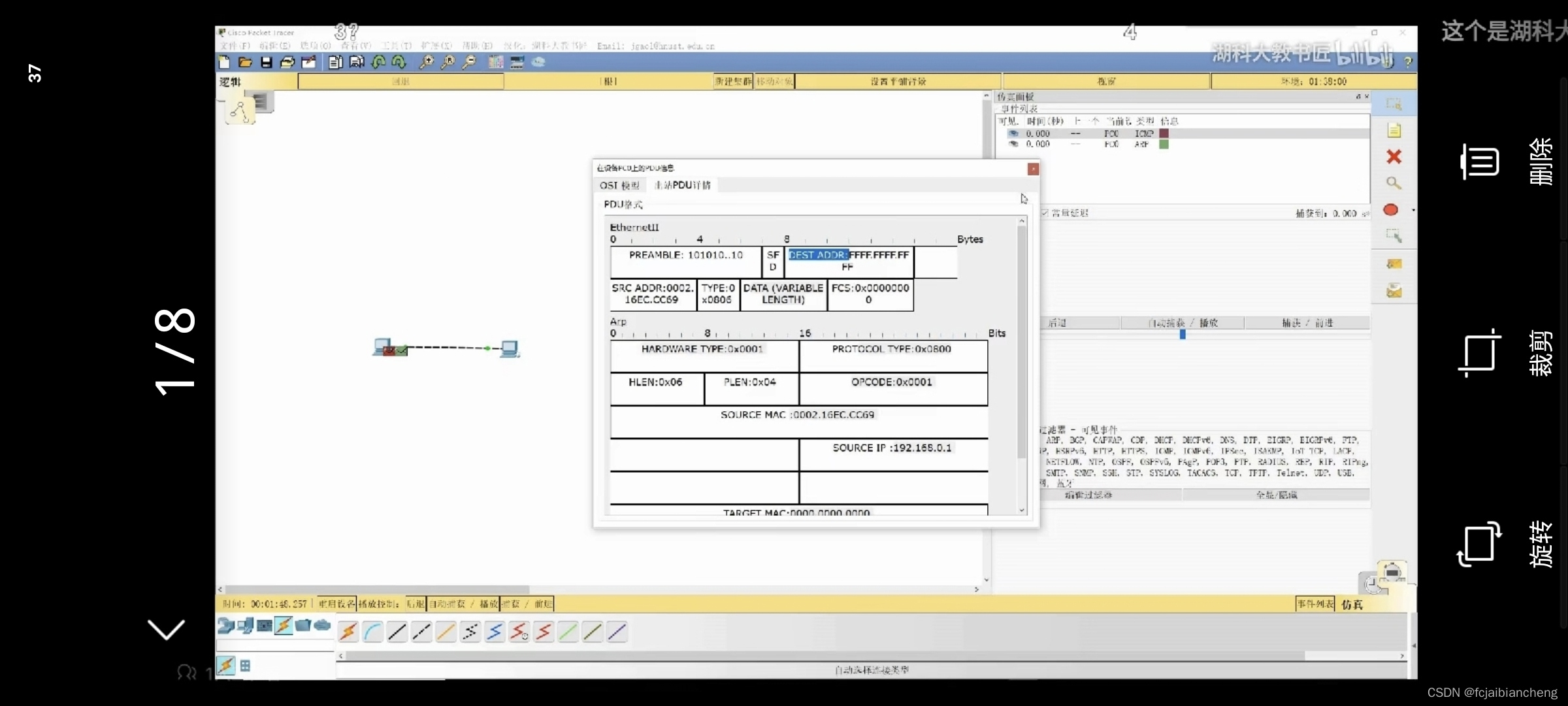Click the 新建集群 button
This screenshot has height=706, width=1568.
(733, 81)
